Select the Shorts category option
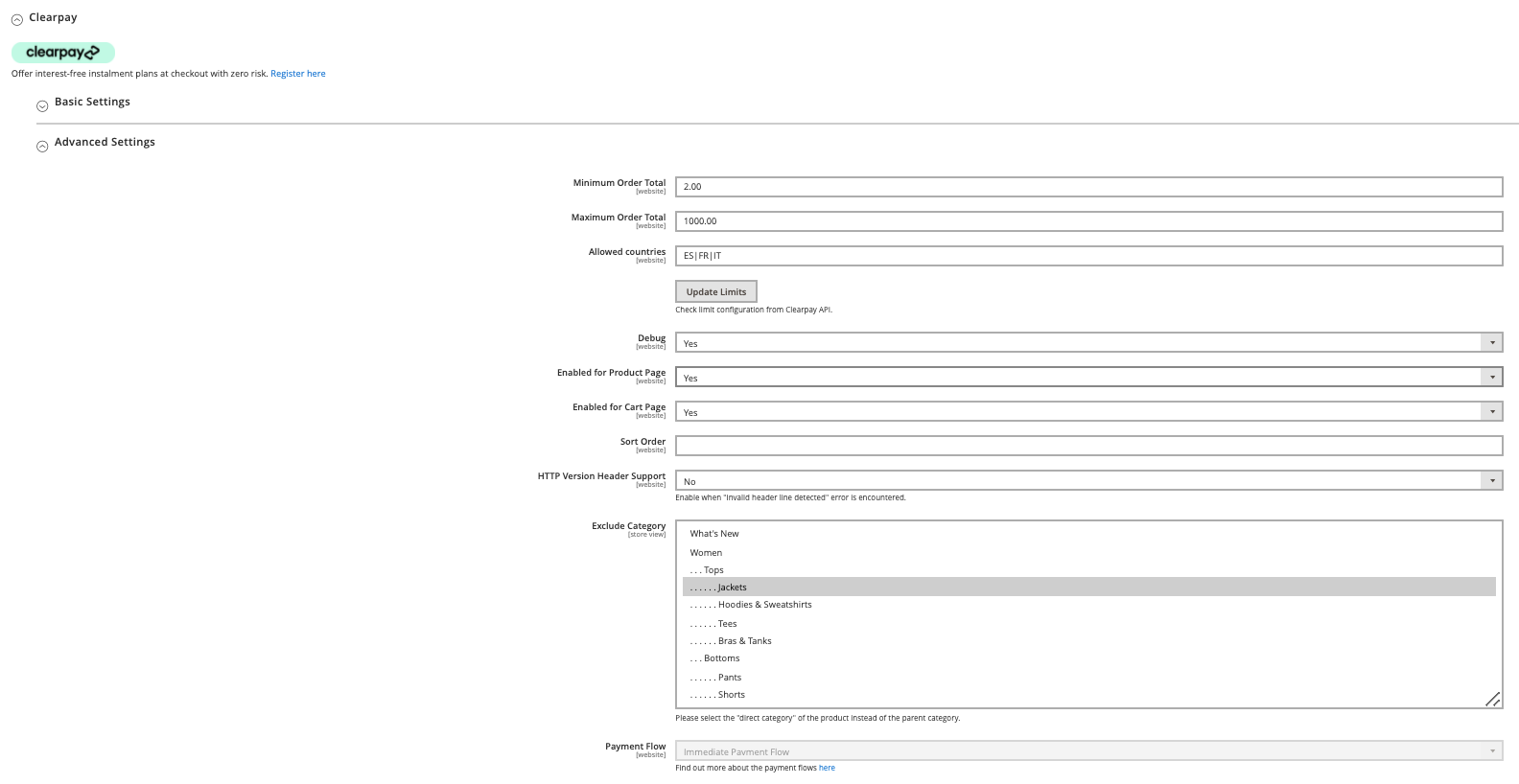Screen dimensions: 1519x784 point(1088,695)
